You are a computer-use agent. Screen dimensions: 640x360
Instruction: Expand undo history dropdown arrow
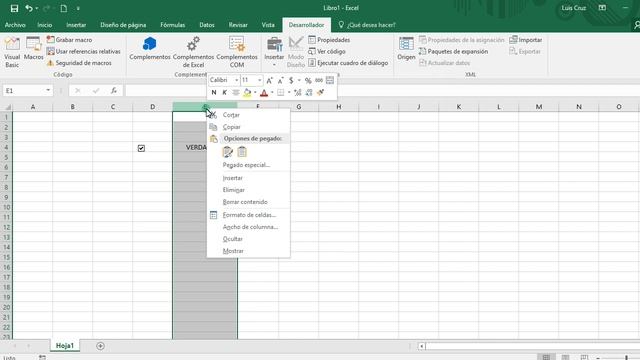pyautogui.click(x=36, y=8)
